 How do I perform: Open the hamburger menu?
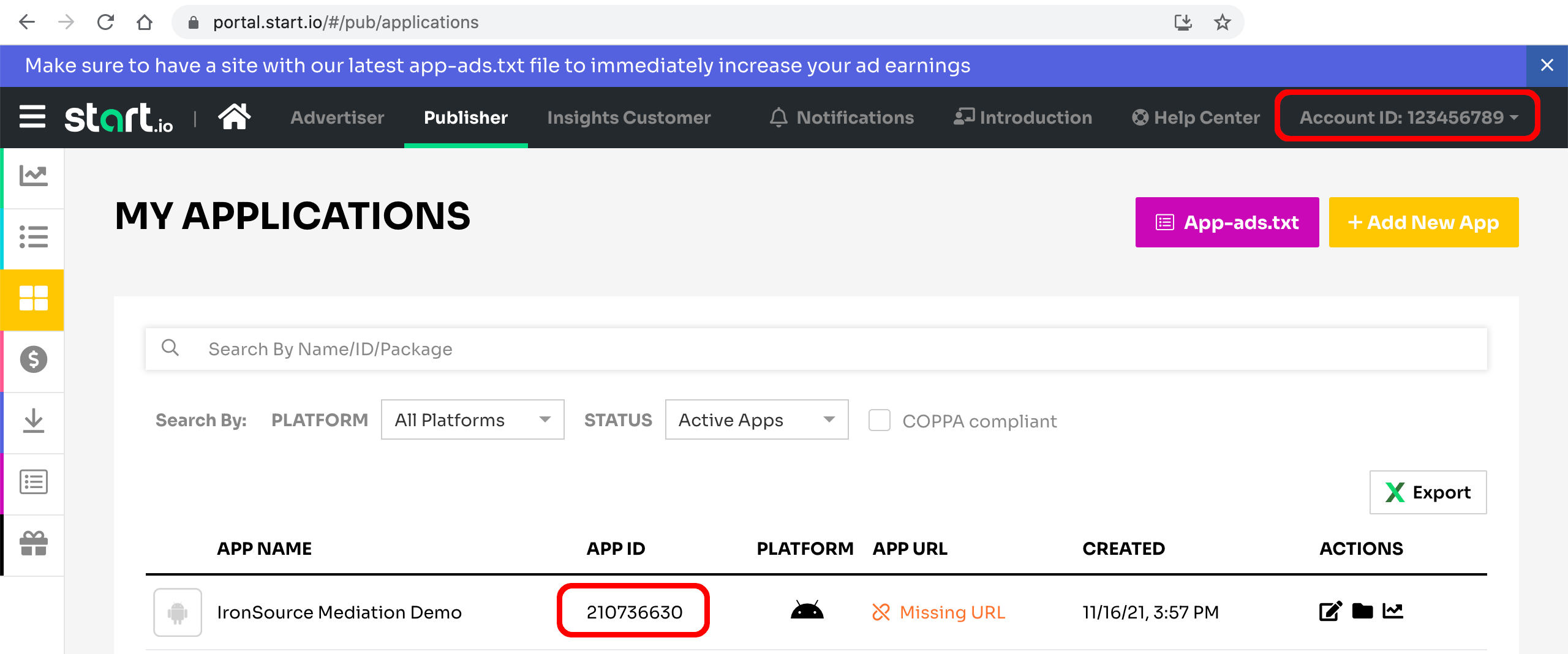coord(32,116)
